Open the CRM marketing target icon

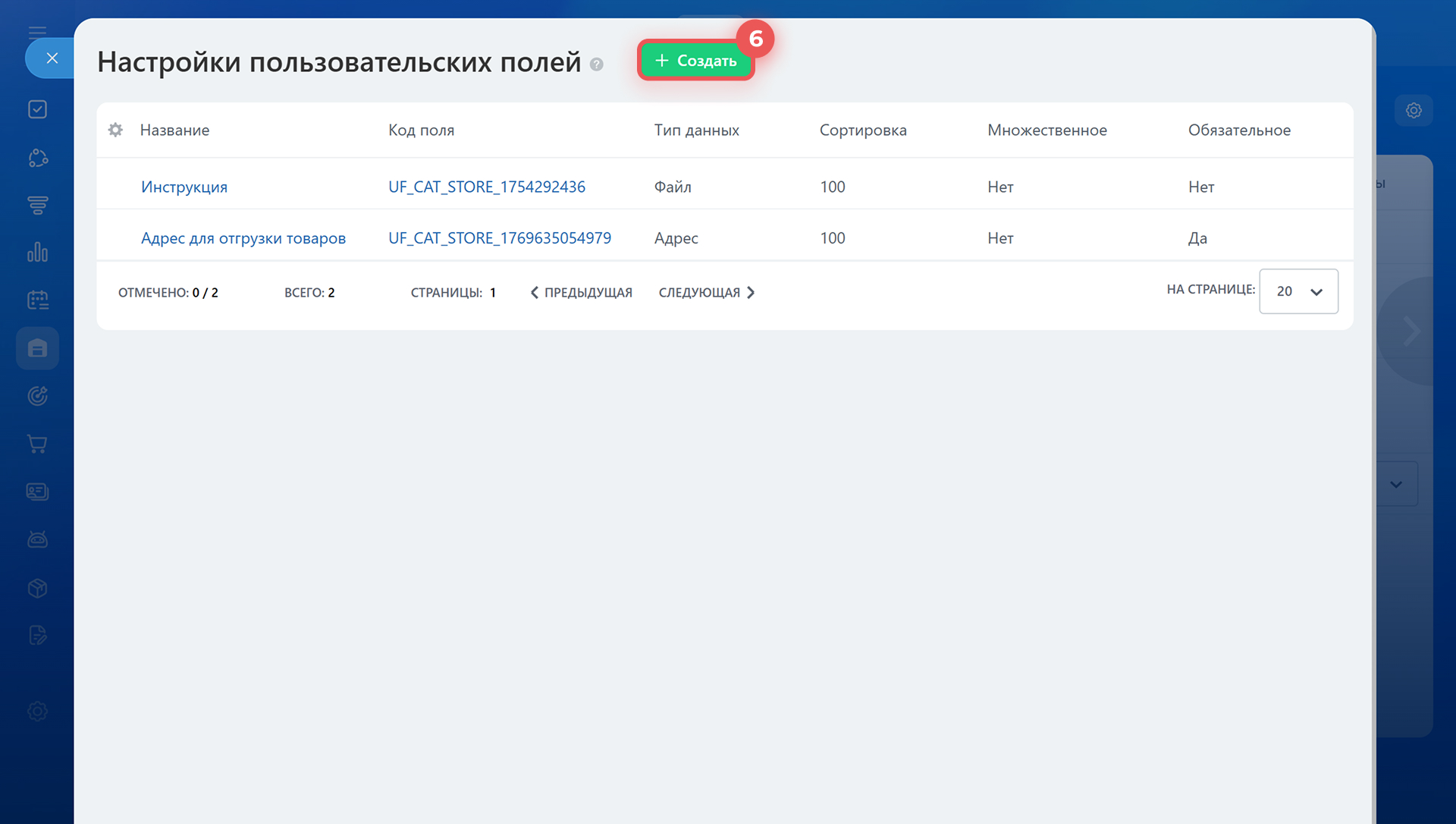pos(37,395)
